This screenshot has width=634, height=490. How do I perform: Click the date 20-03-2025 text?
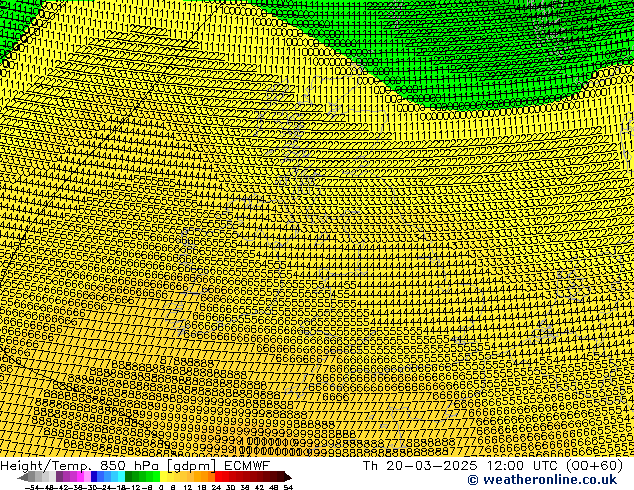click(x=431, y=466)
